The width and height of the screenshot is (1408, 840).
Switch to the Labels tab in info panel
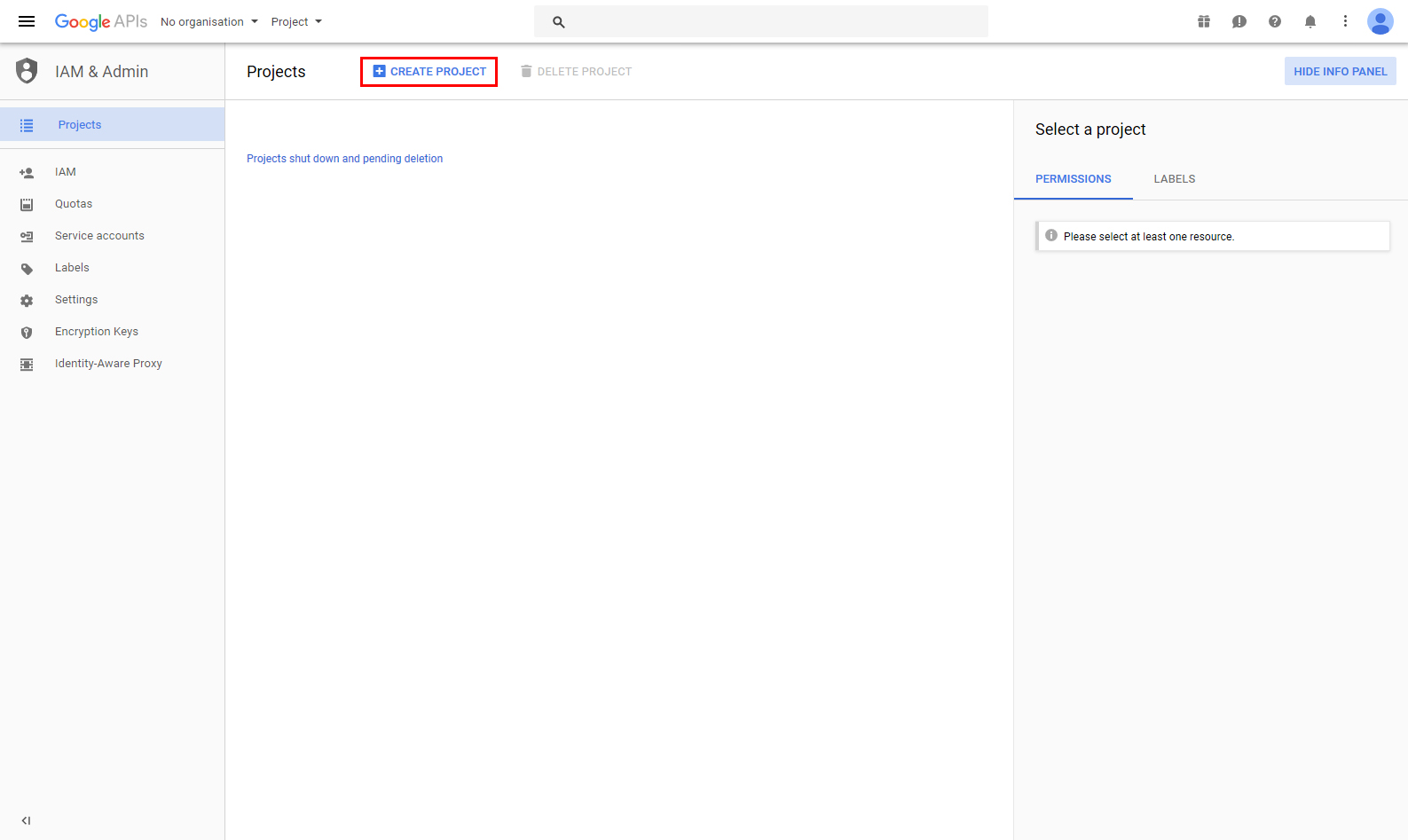(1175, 179)
